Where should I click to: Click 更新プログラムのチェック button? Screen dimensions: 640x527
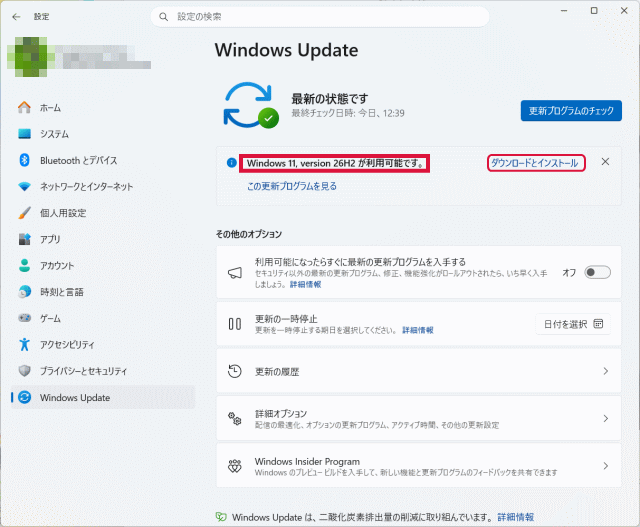point(571,111)
